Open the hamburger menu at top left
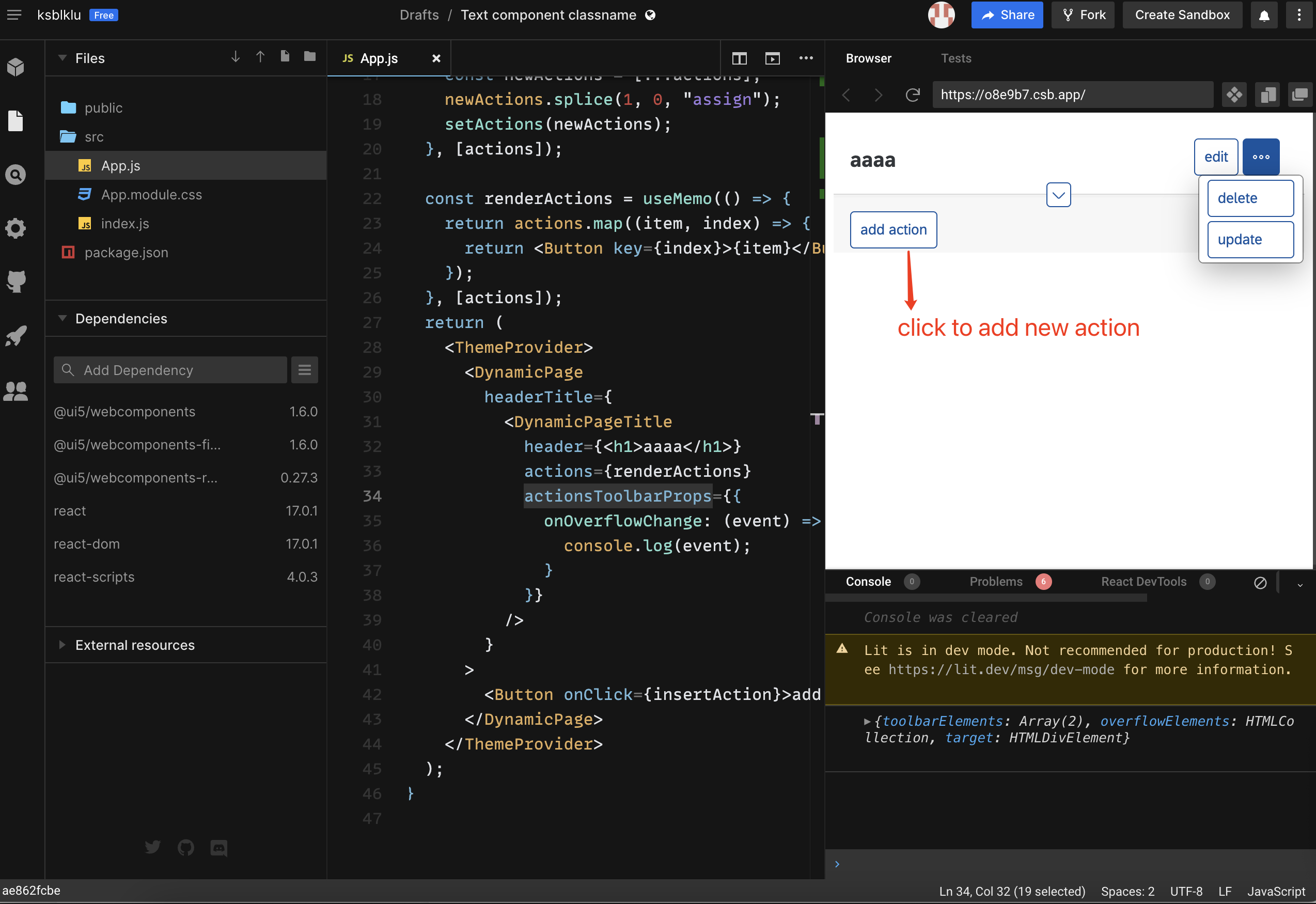1316x904 pixels. tap(14, 15)
